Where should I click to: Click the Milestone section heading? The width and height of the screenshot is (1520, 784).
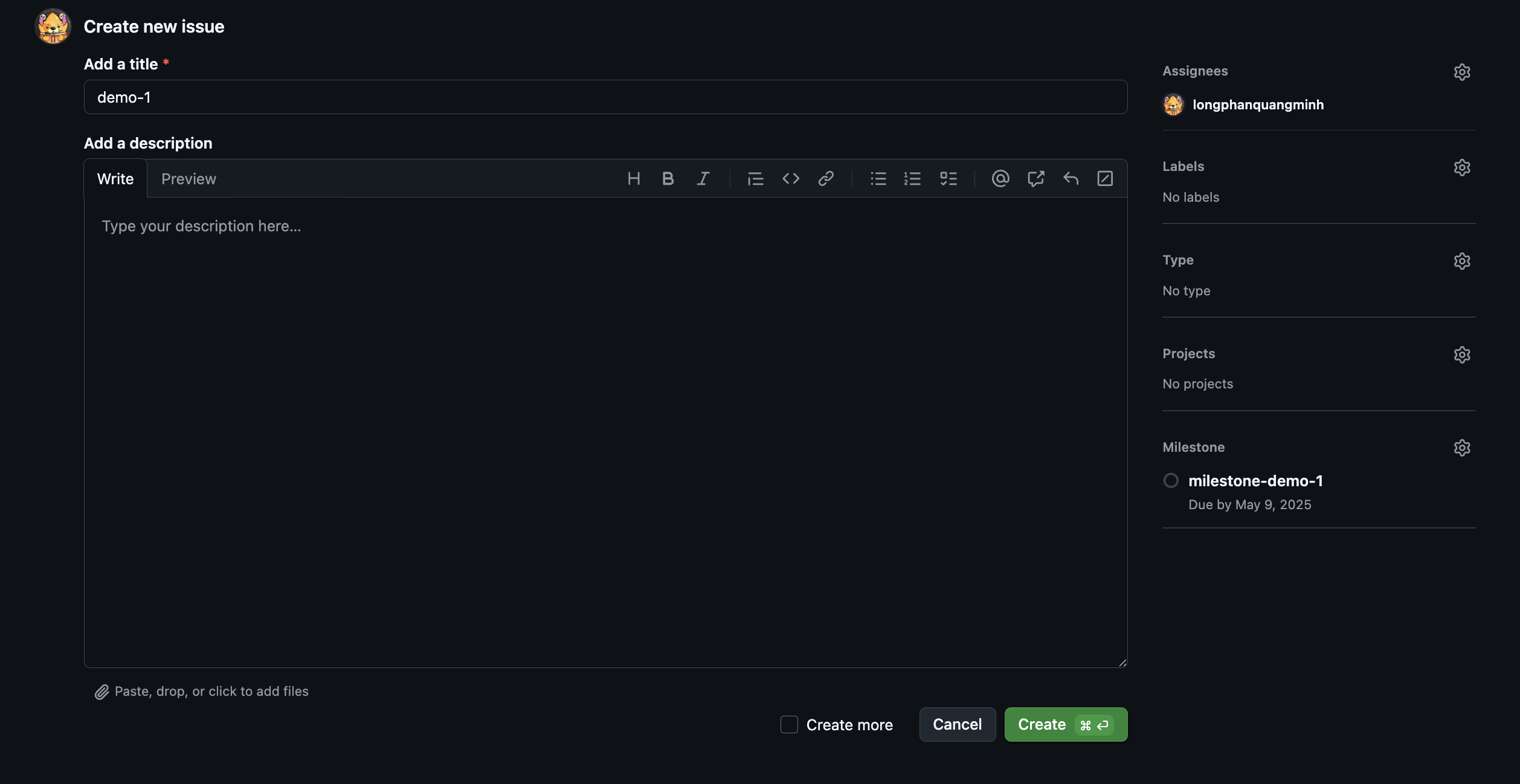[1193, 447]
